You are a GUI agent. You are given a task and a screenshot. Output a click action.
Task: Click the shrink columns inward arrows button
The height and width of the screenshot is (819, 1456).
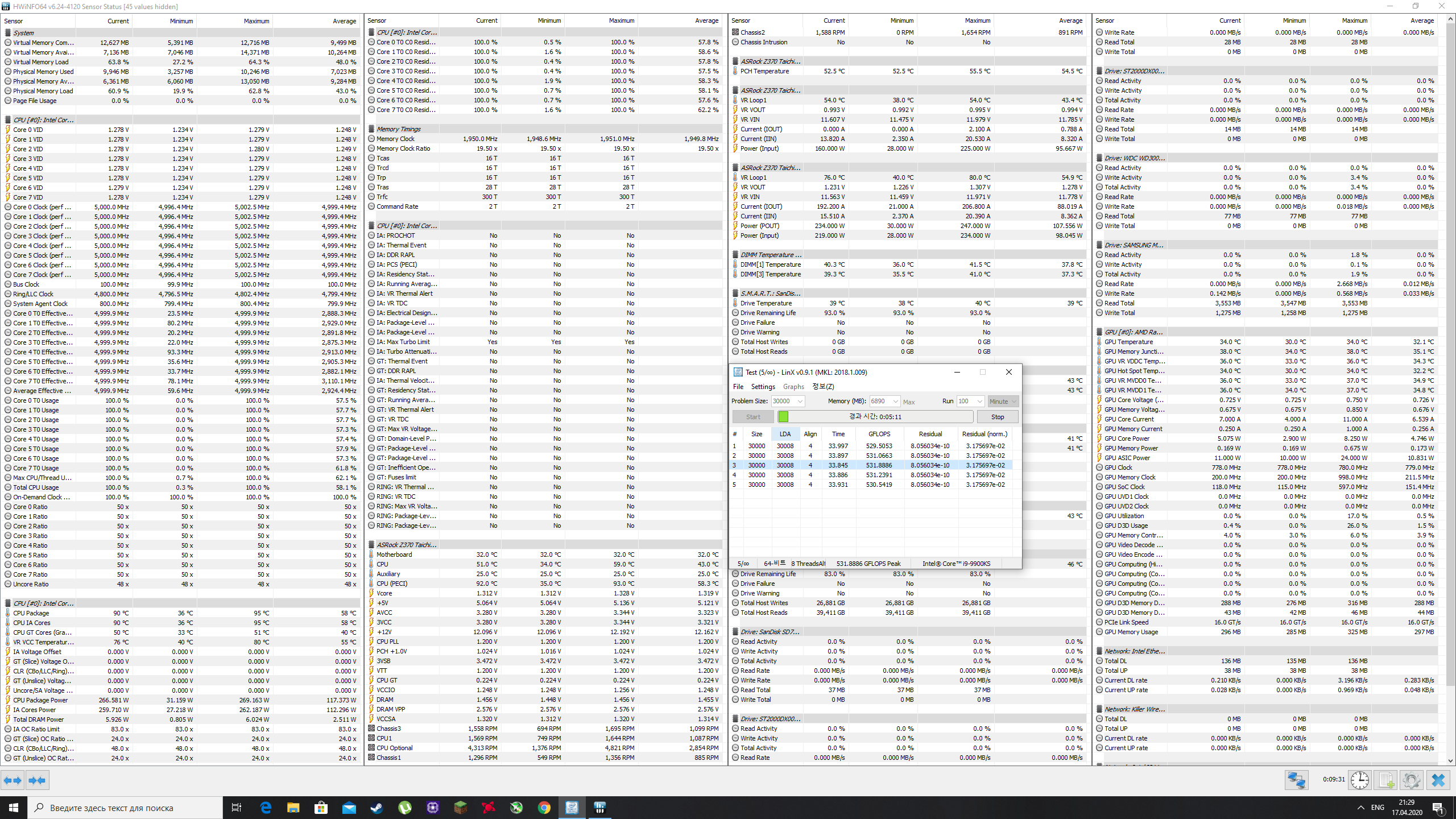point(38,780)
